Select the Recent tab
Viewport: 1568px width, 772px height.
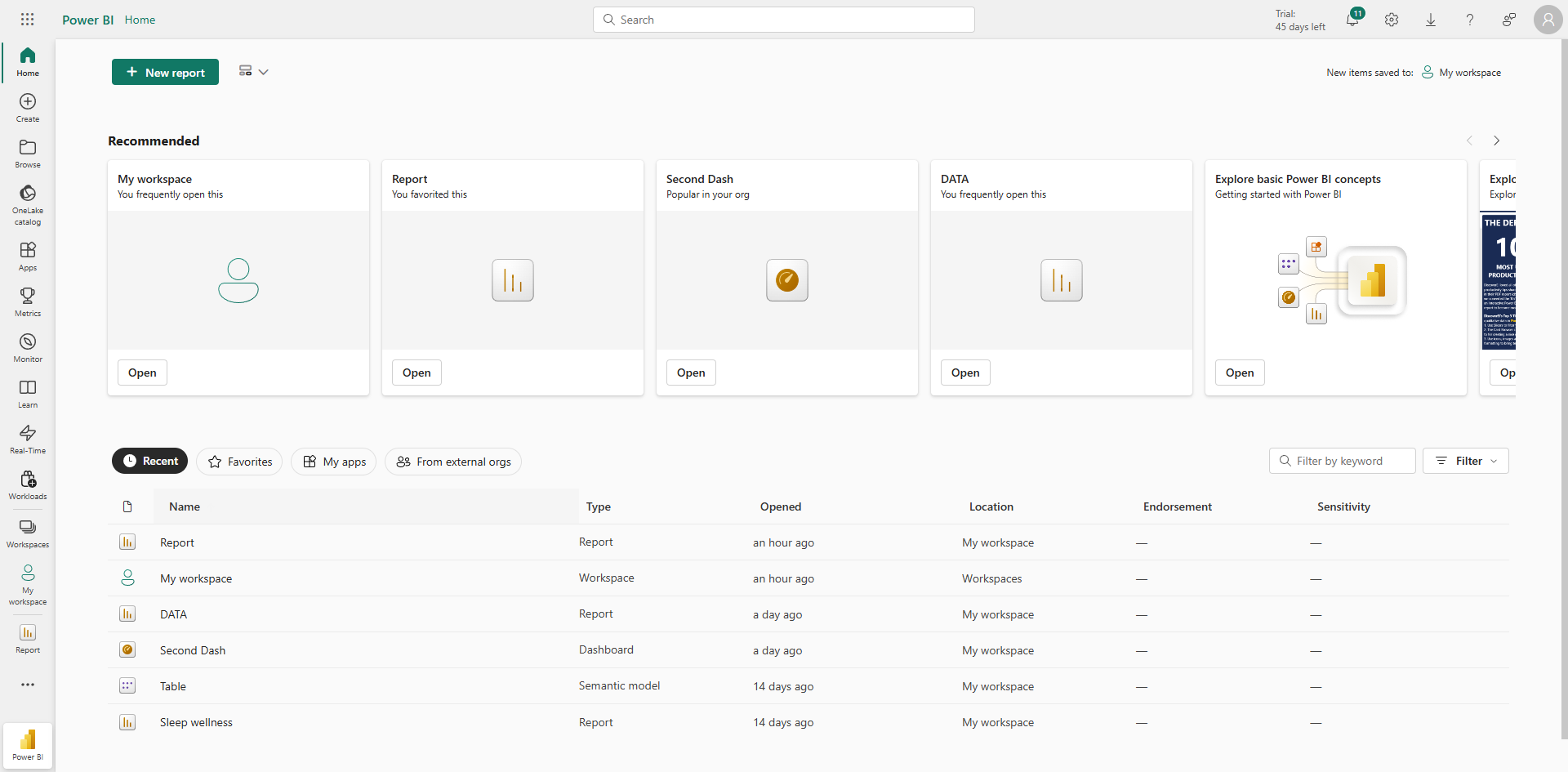click(150, 461)
